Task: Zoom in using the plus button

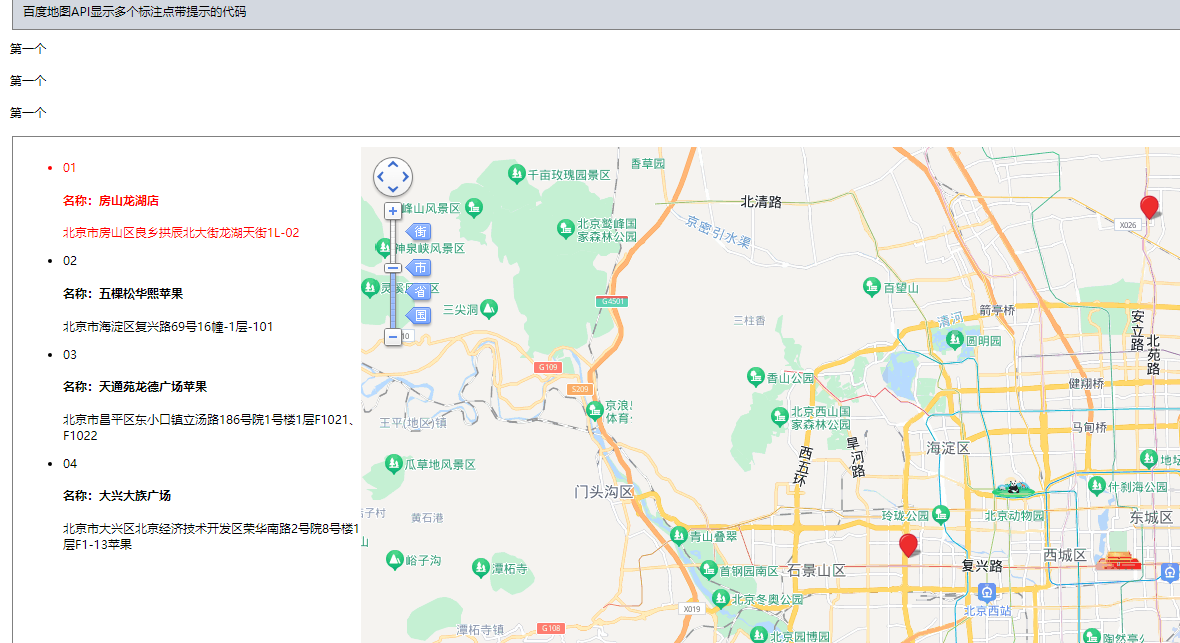Action: click(x=393, y=211)
